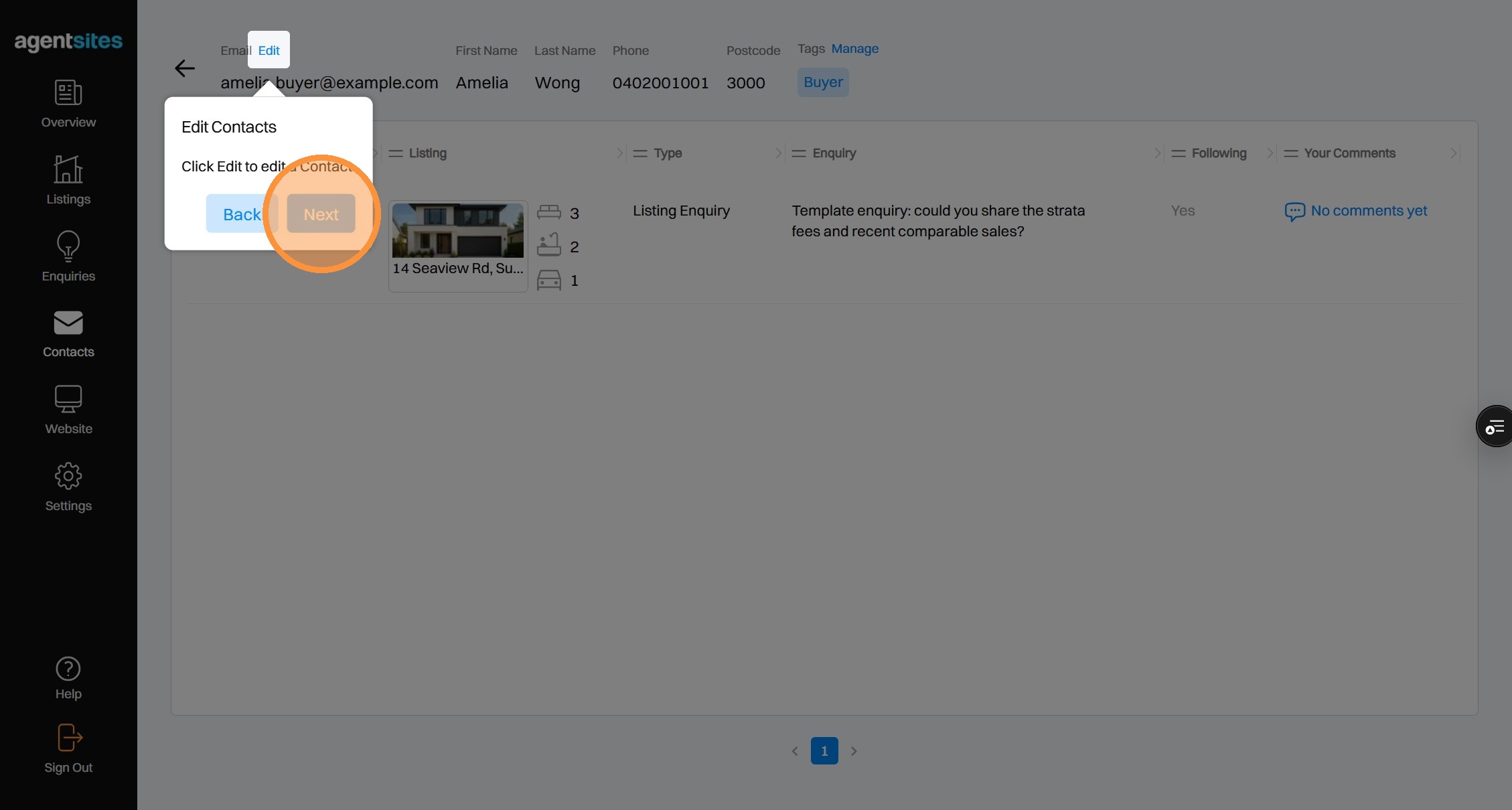This screenshot has width=1512, height=810.
Task: Open Enquiries lightbulb icon
Action: [68, 246]
